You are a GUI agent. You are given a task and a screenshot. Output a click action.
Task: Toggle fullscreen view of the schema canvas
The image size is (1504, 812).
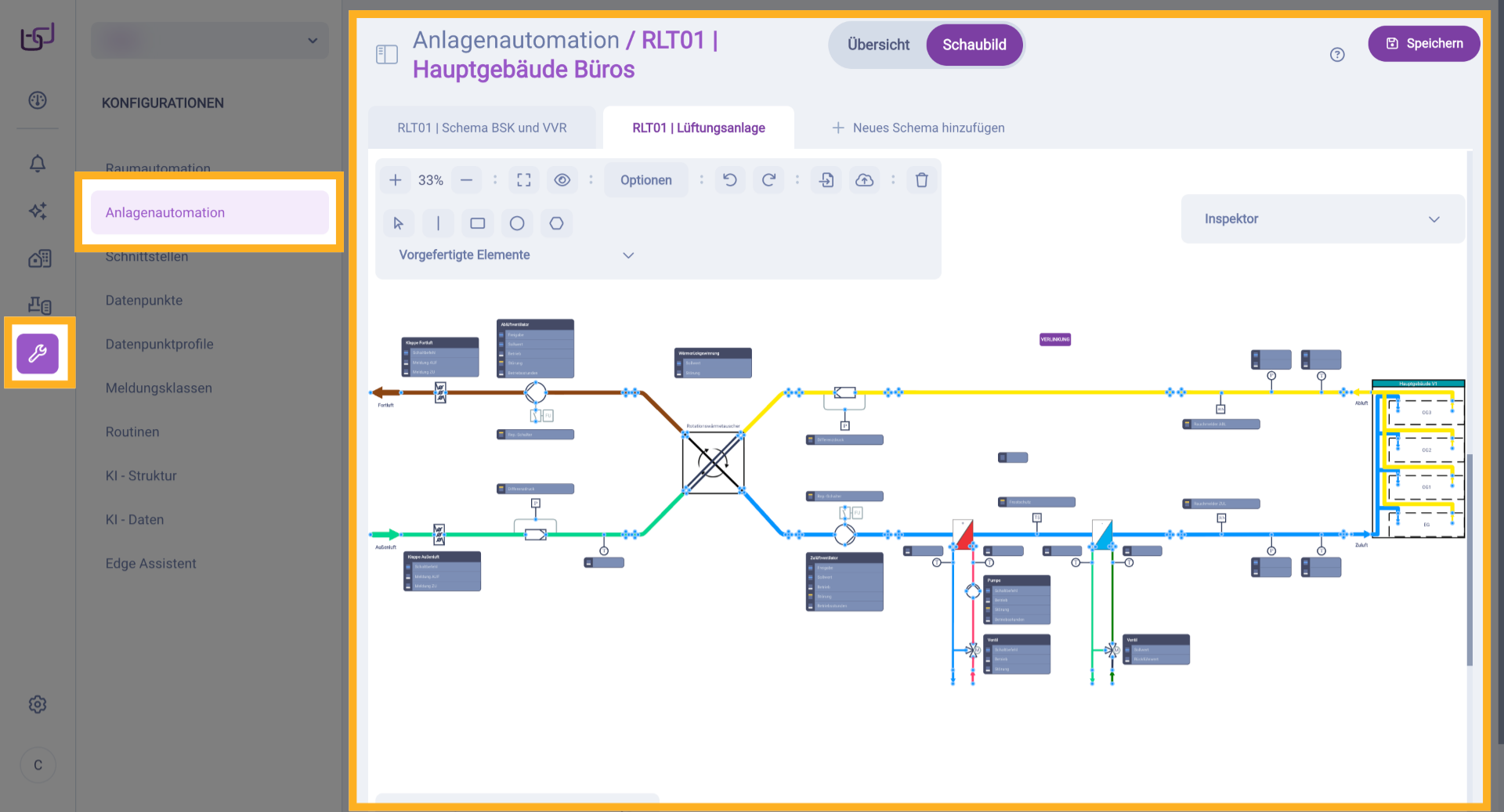[523, 179]
